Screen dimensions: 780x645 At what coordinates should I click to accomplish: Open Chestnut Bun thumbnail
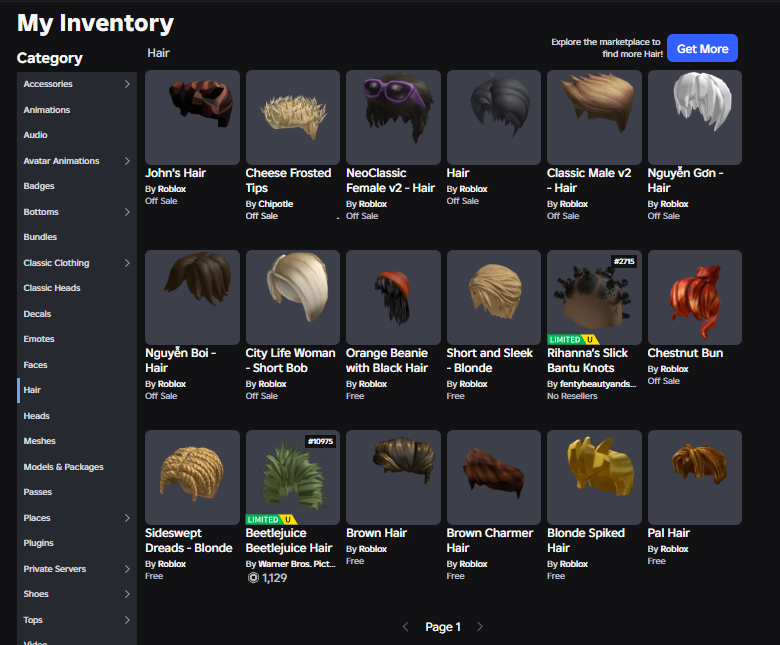point(694,297)
